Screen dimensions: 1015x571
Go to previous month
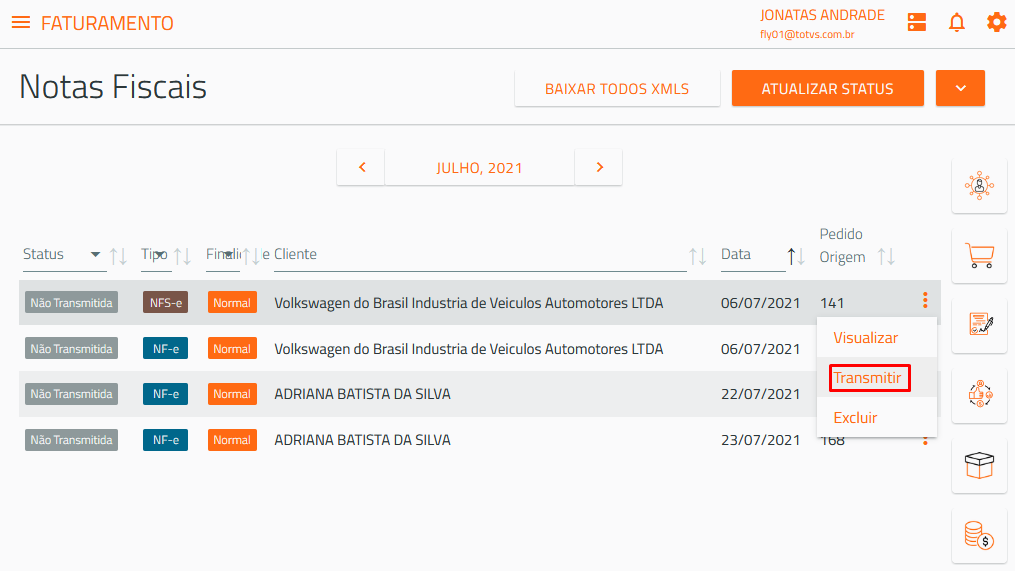pyautogui.click(x=361, y=167)
